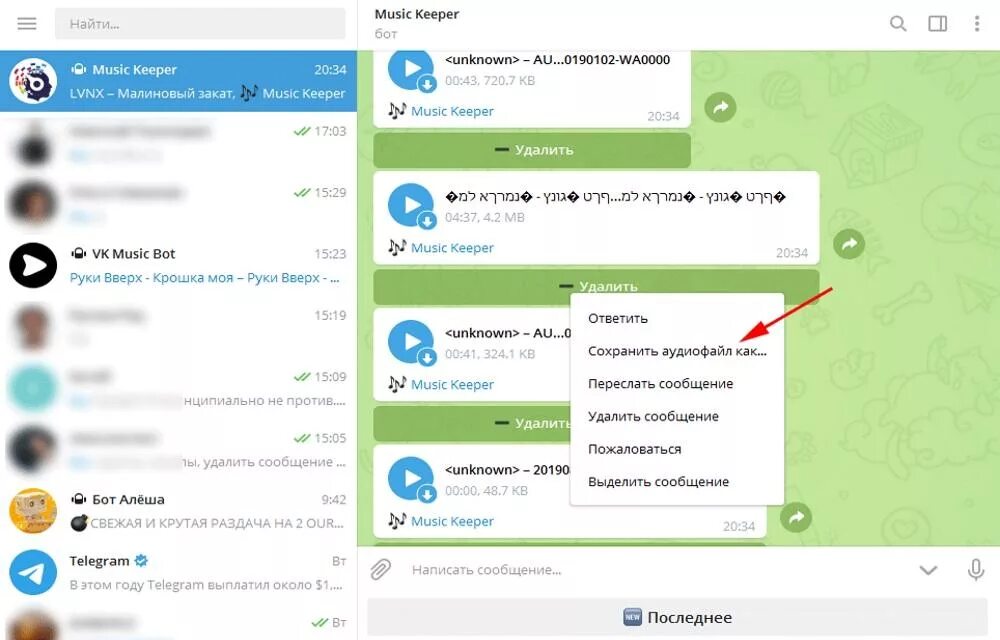Click Удалить button under first audio

pos(532,150)
